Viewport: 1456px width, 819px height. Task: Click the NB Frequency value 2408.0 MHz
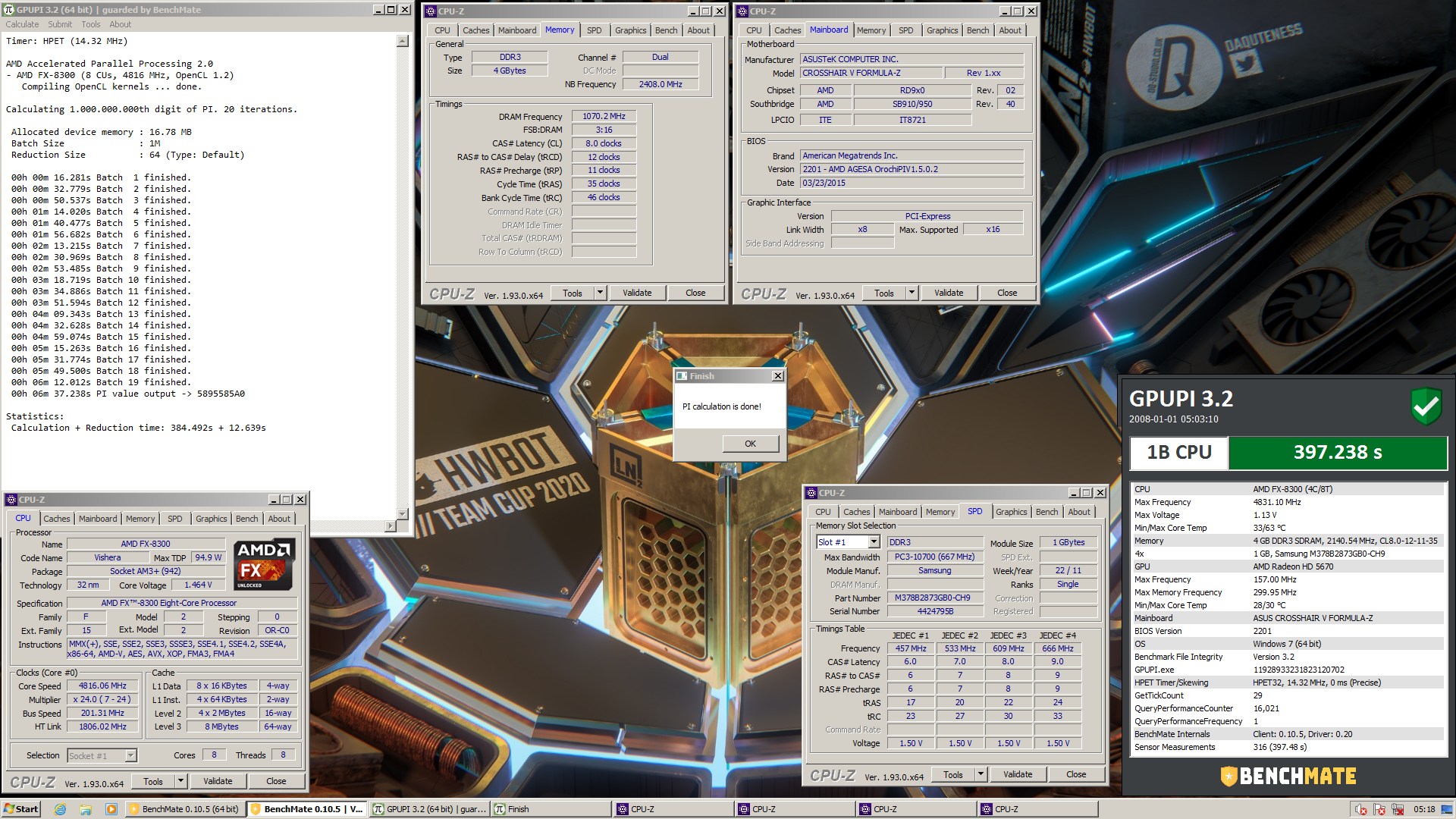660,84
